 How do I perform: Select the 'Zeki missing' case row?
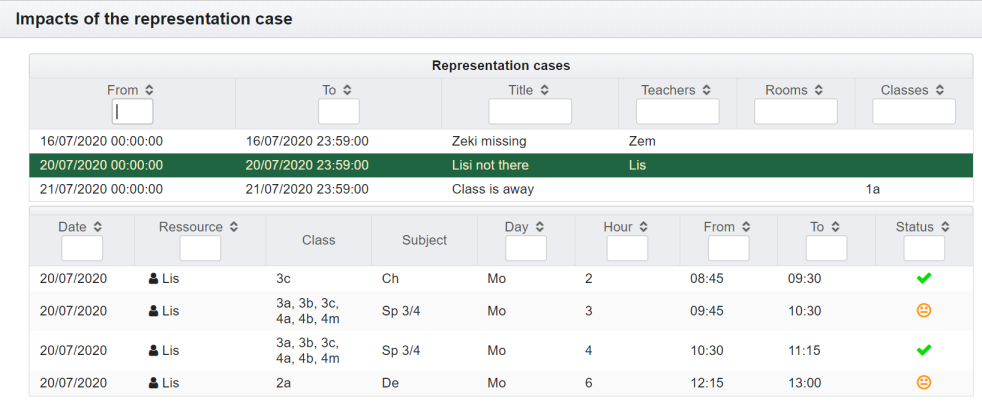pyautogui.click(x=489, y=142)
